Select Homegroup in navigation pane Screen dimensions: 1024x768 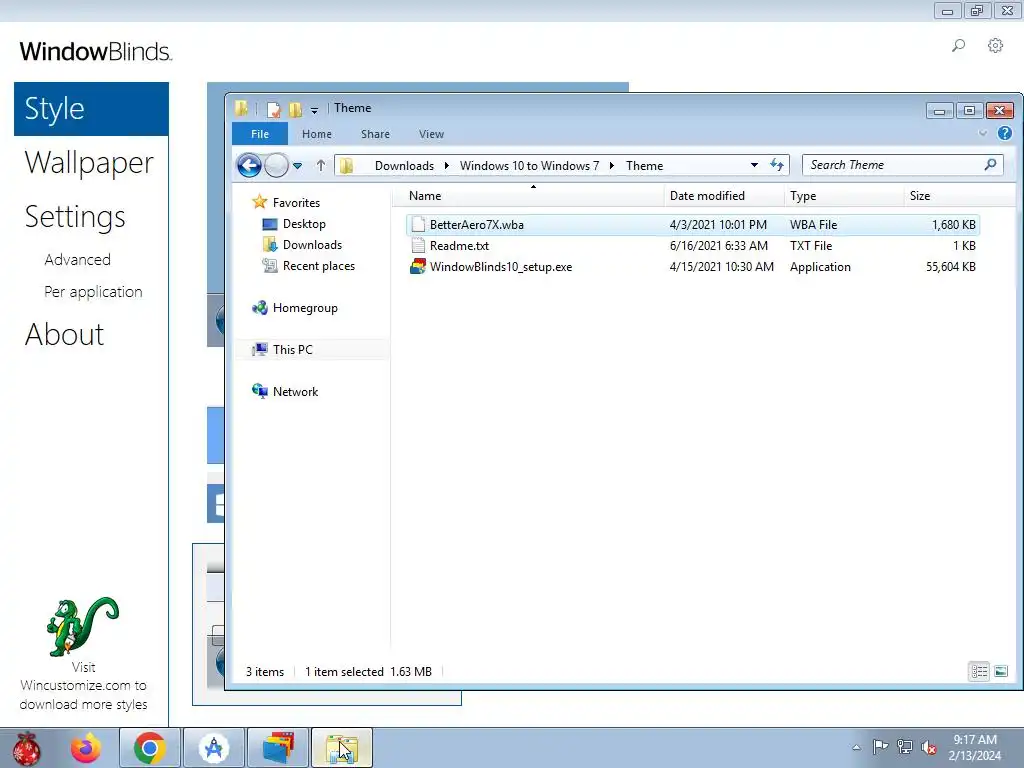coord(305,308)
